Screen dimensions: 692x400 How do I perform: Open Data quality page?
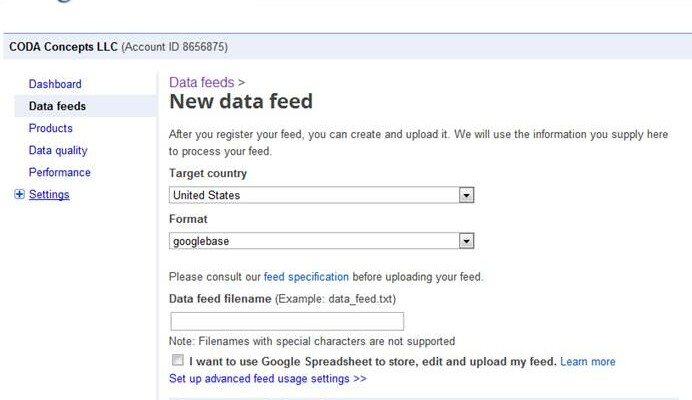click(x=58, y=151)
